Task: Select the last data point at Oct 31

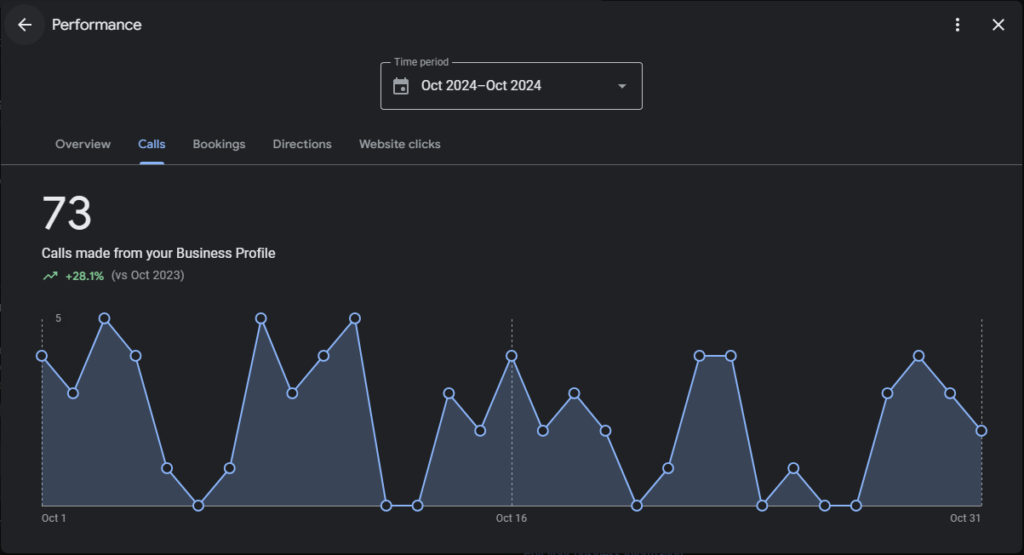Action: [981, 431]
